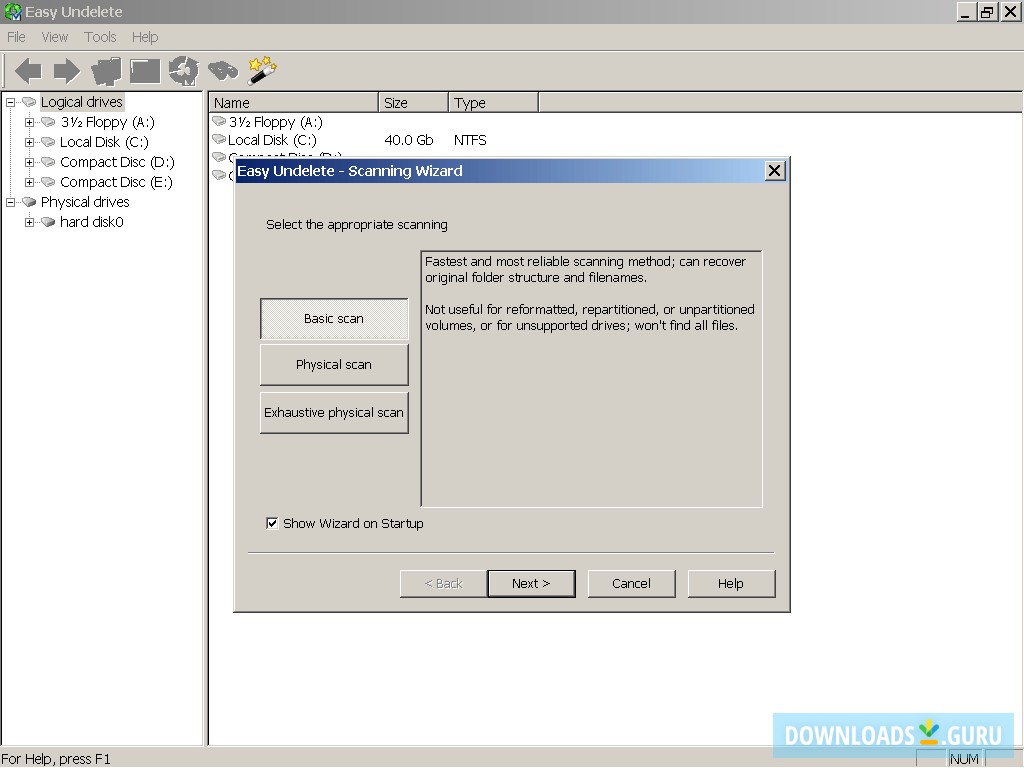Launch the Scanning Wizard with the magic wand icon
Viewport: 1024px width, 768px height.
click(261, 70)
